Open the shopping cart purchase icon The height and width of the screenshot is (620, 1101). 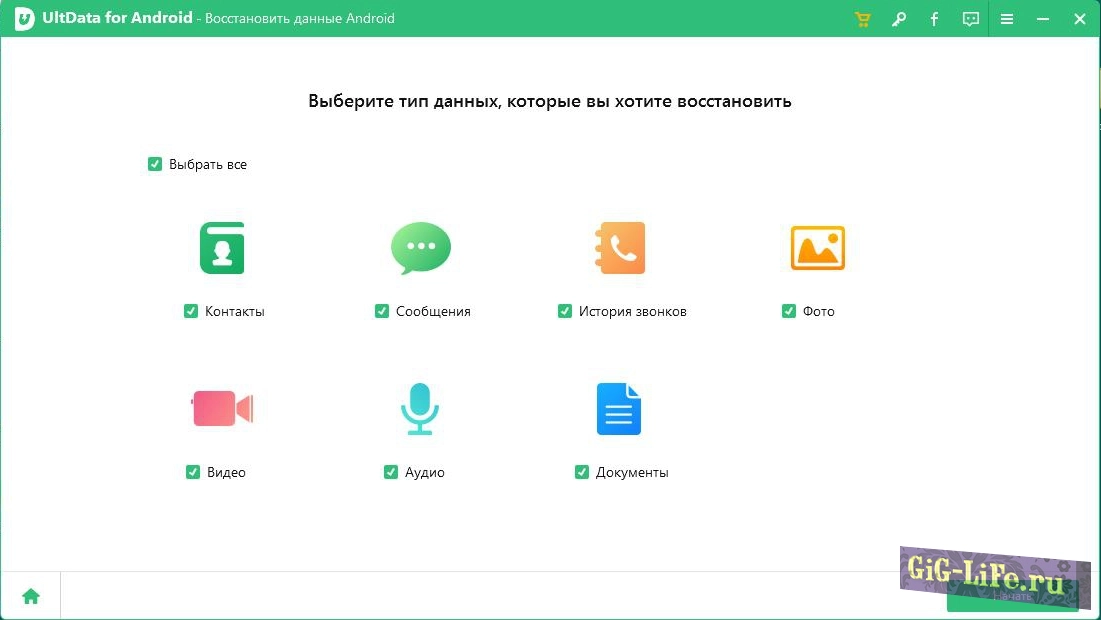tap(862, 19)
